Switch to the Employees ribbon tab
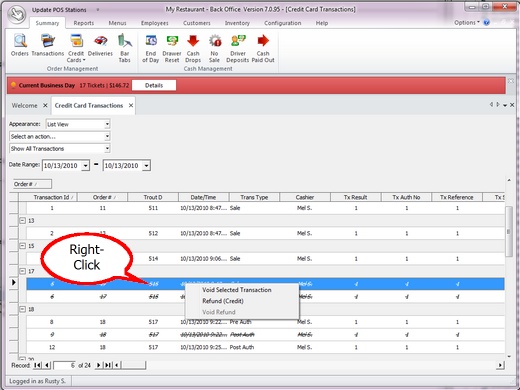 [x=154, y=23]
